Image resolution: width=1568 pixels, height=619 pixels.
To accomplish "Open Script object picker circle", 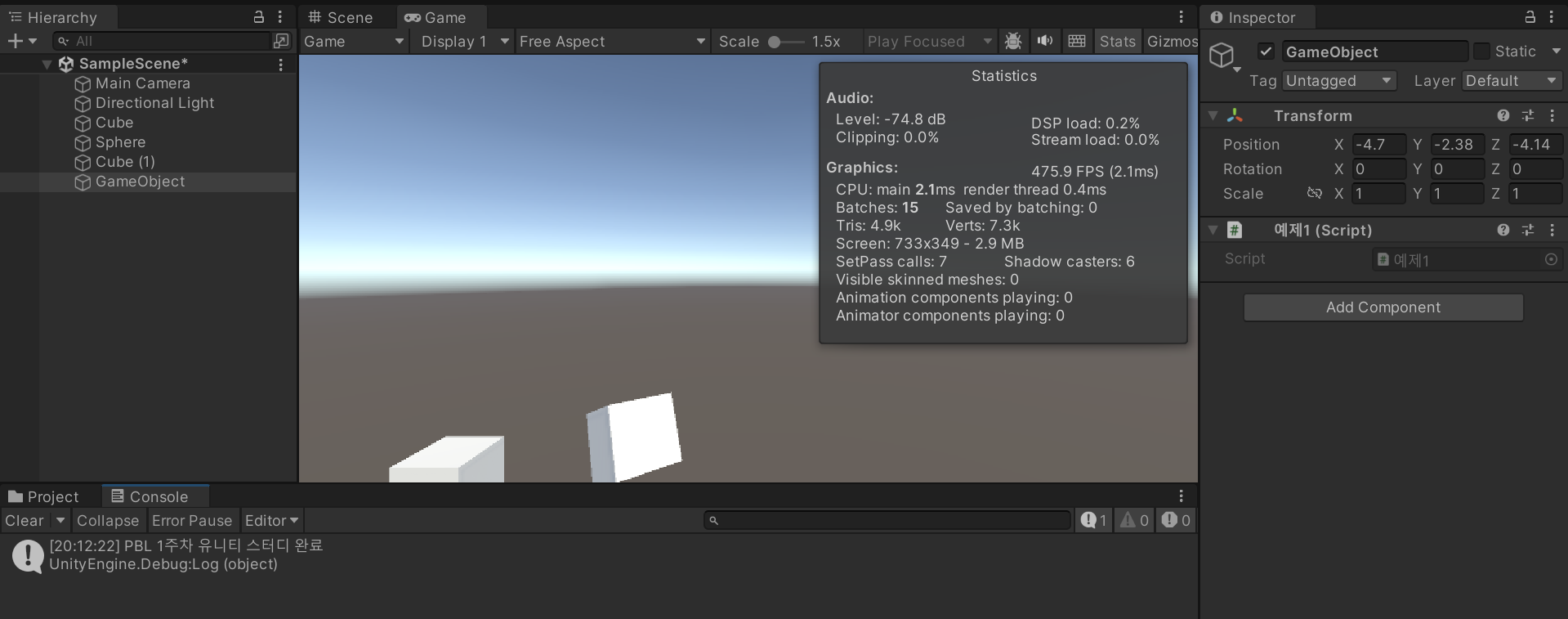I will (1551, 259).
